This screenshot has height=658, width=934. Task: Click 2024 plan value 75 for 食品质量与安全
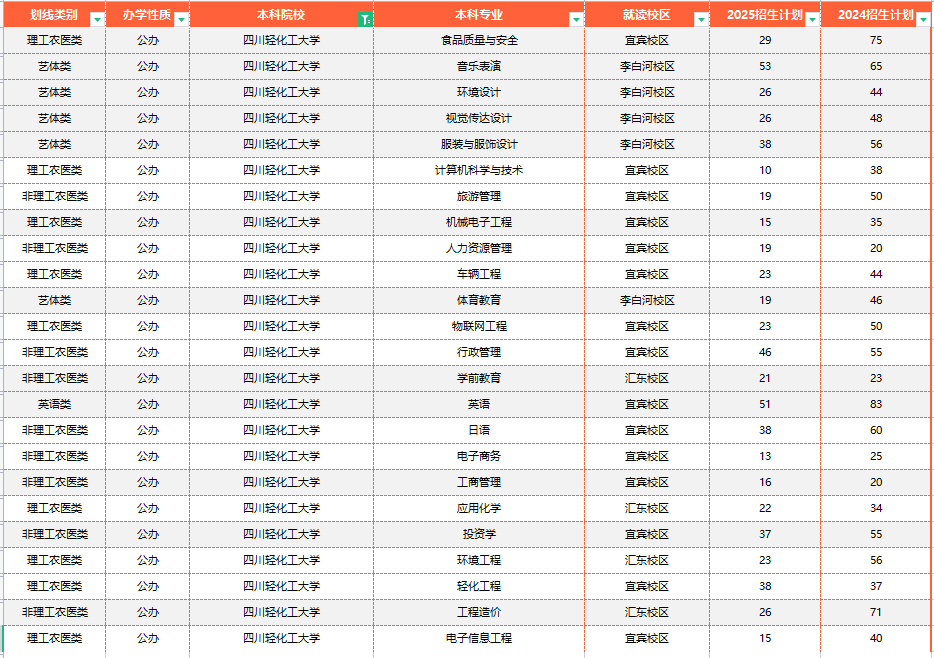876,40
